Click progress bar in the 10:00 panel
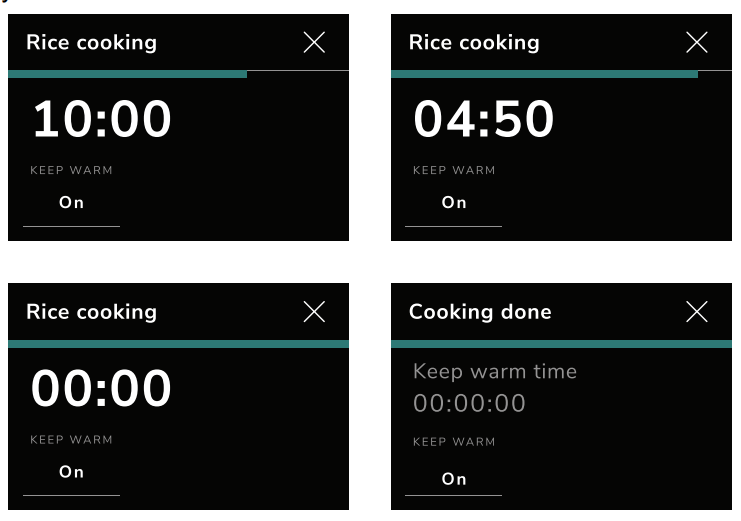The width and height of the screenshot is (741, 521). click(x=128, y=74)
